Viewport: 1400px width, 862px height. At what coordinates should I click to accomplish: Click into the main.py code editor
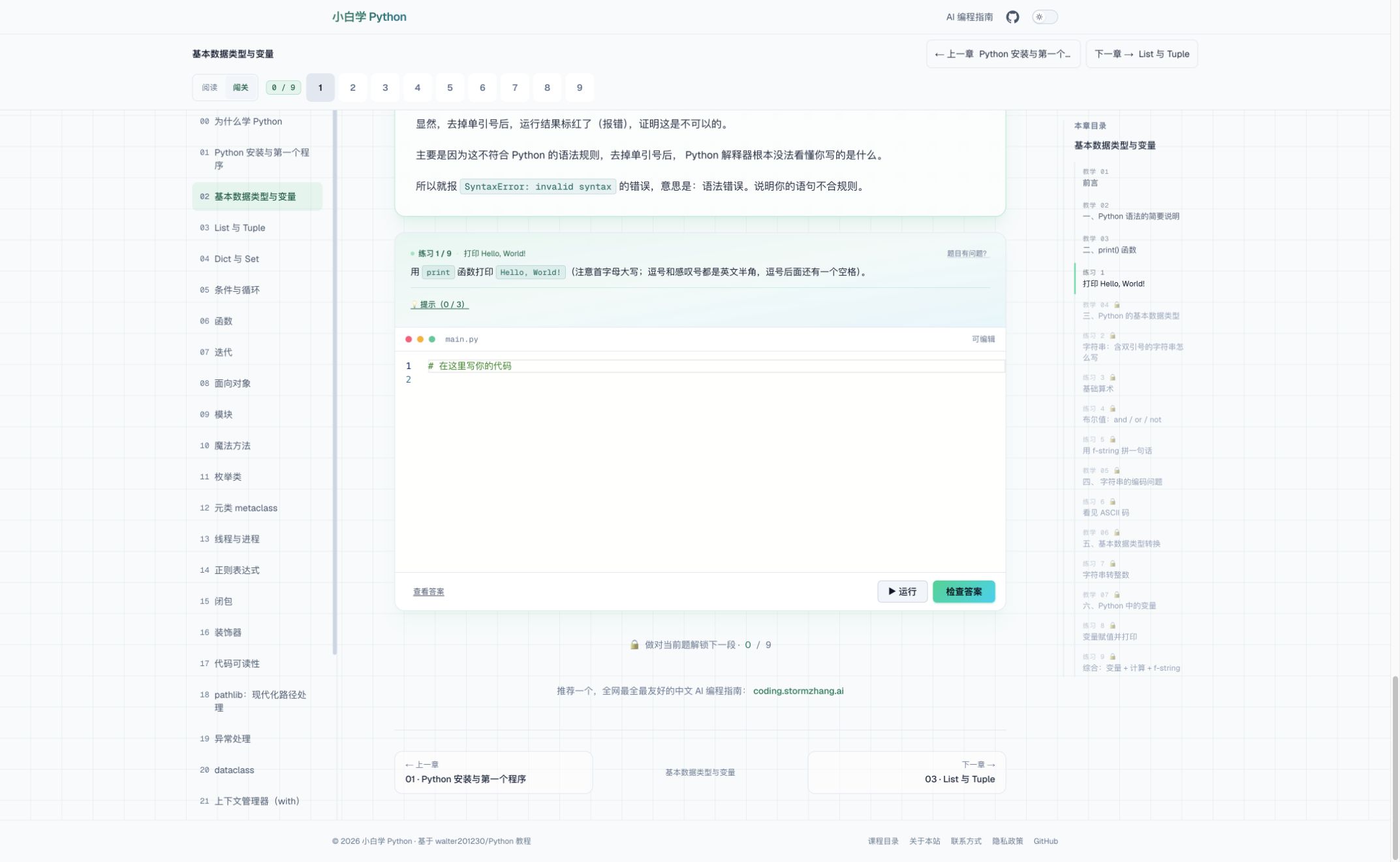pos(700,462)
